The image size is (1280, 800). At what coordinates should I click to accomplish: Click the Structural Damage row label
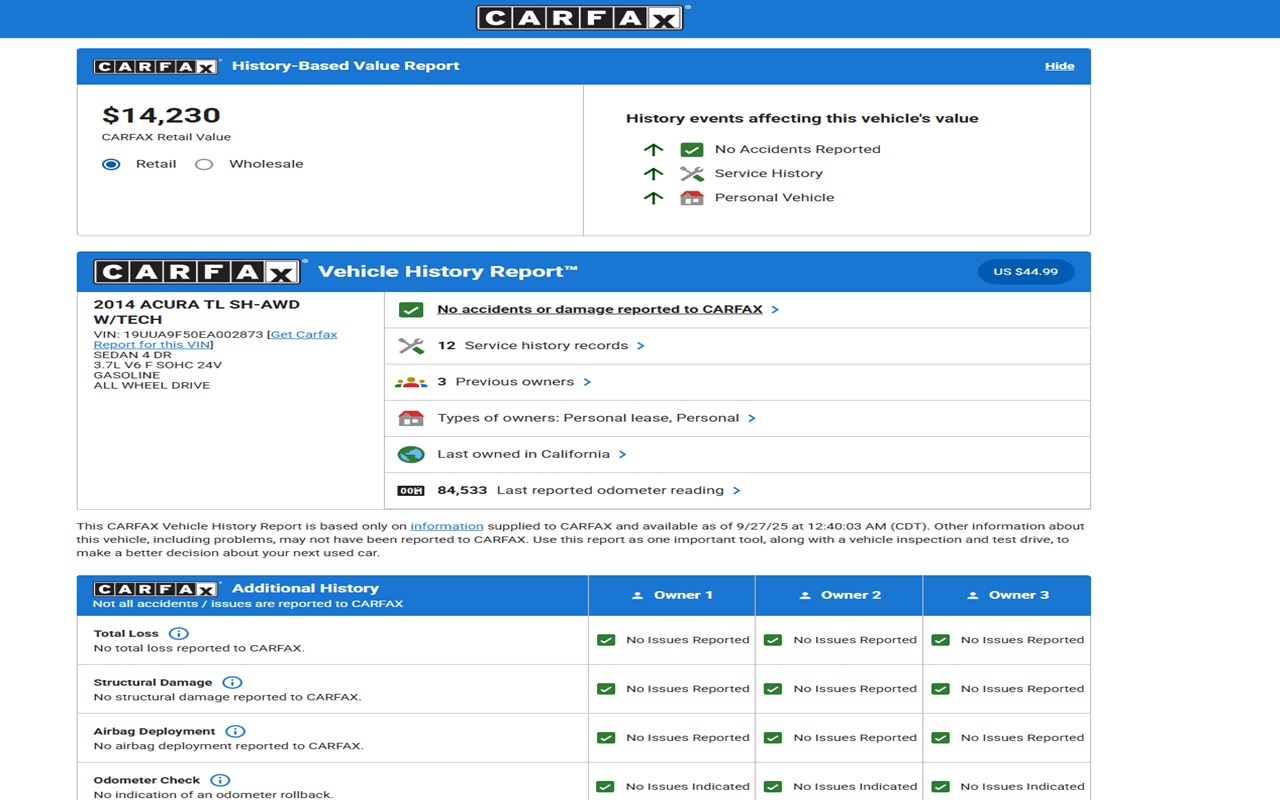[x=153, y=683]
